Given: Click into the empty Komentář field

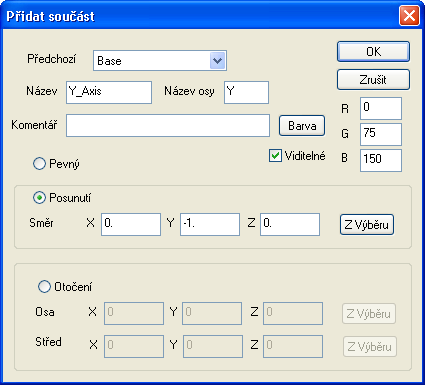Looking at the screenshot, I should (x=168, y=126).
